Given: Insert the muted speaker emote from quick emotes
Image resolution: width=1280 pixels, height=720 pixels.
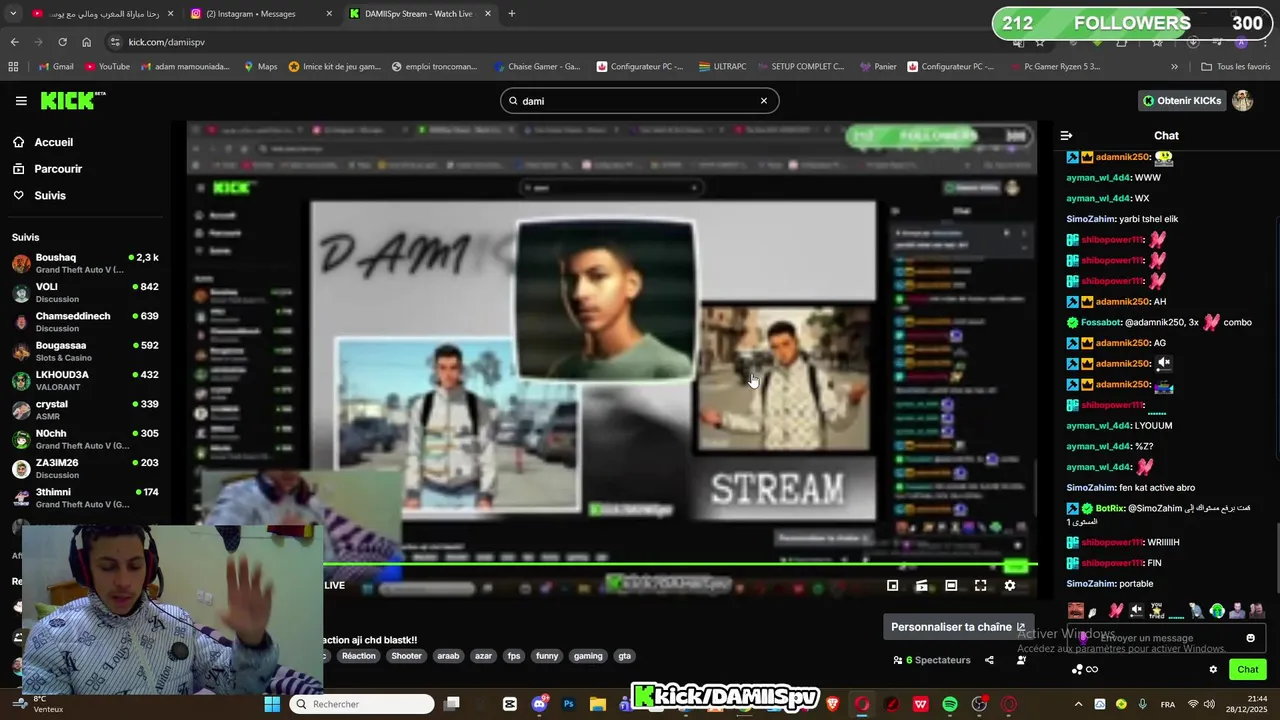Looking at the screenshot, I should 1136,610.
